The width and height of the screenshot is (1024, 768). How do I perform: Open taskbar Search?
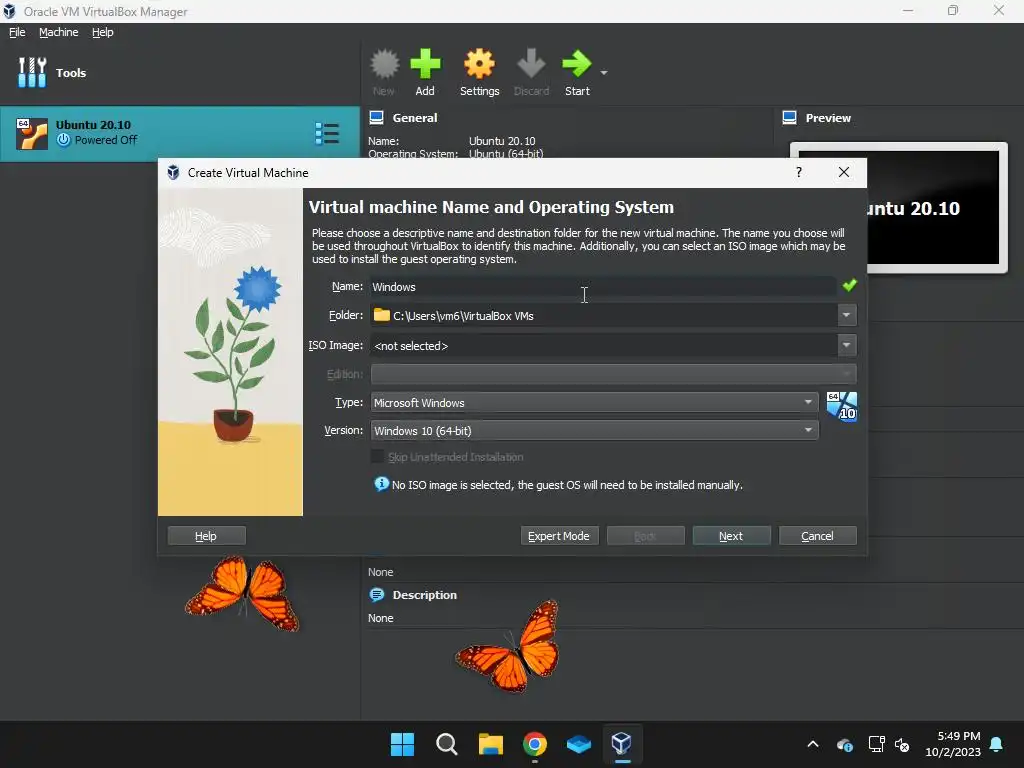(447, 744)
